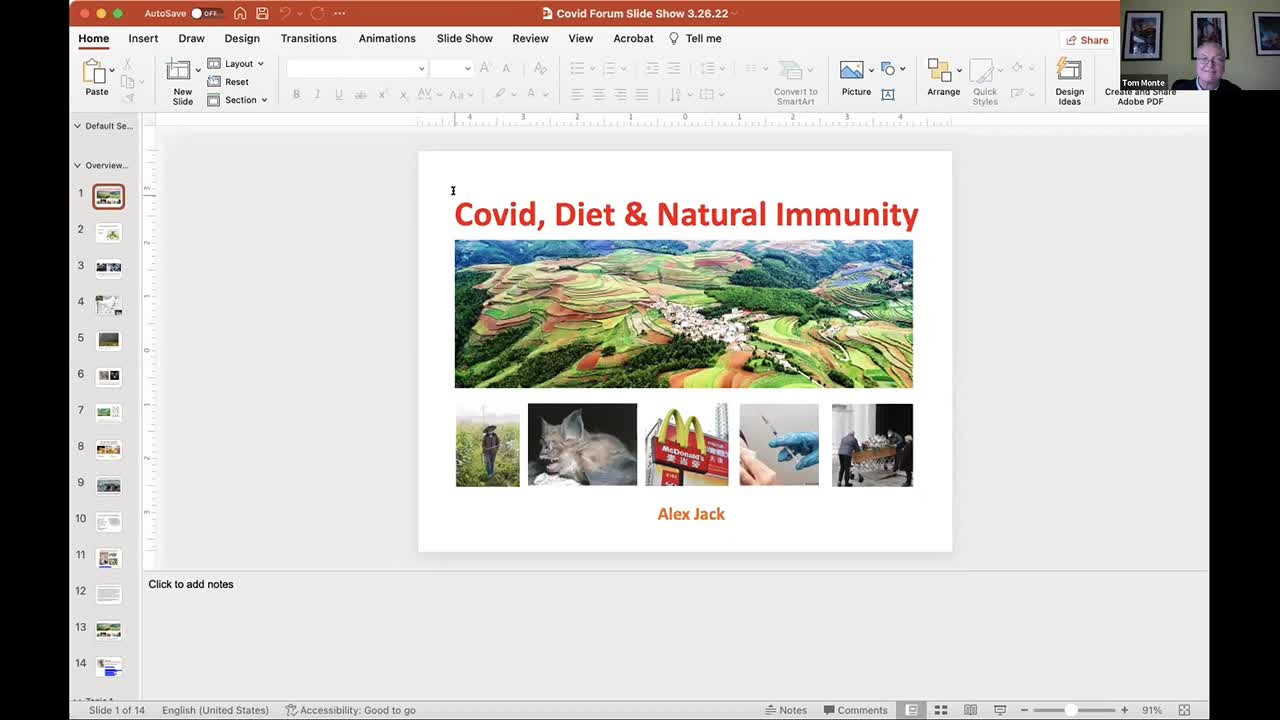
Task: Click the zoom slider handle
Action: coord(1071,710)
